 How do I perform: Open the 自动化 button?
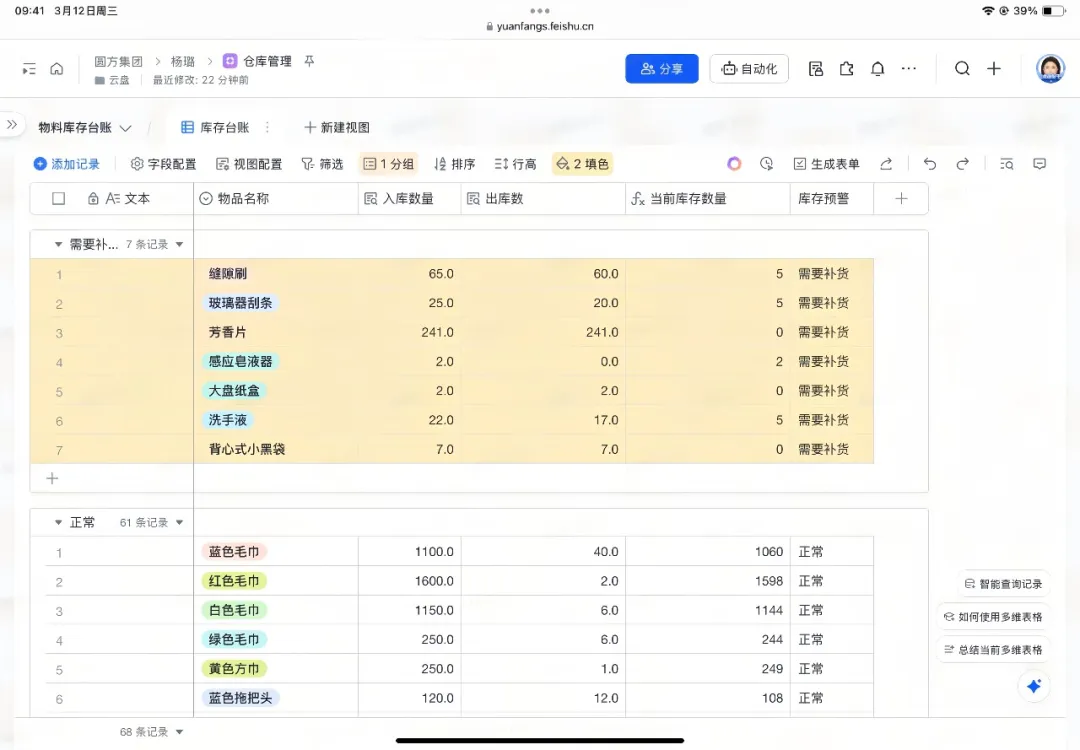(749, 69)
